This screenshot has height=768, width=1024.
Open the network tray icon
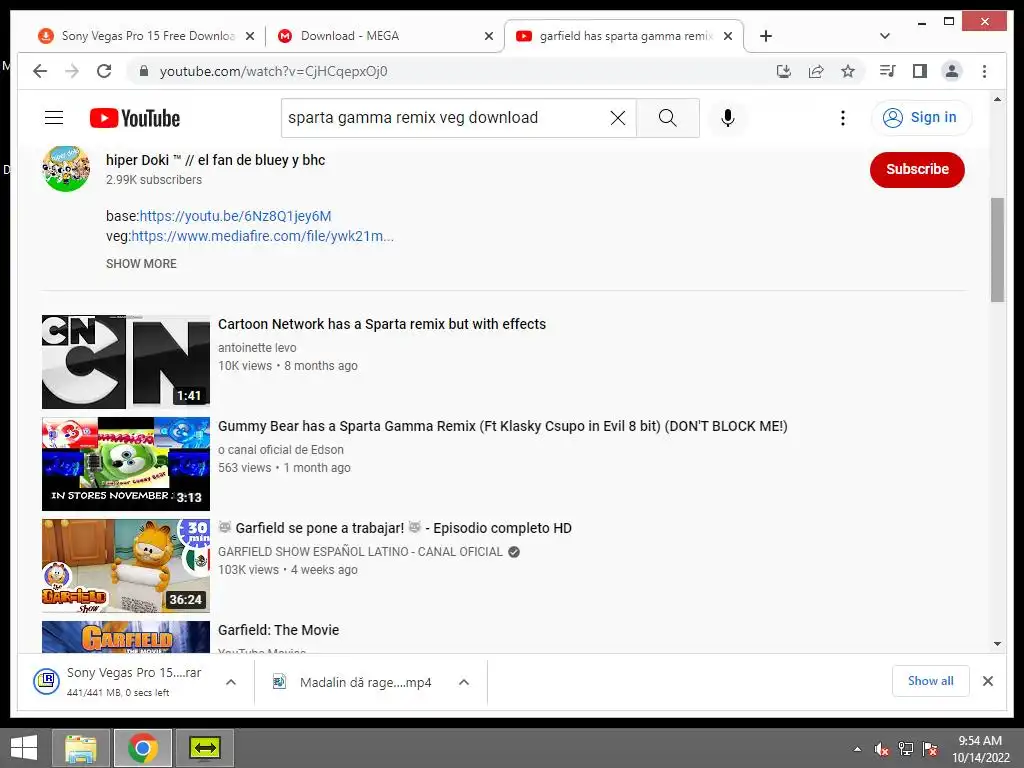tap(906, 749)
